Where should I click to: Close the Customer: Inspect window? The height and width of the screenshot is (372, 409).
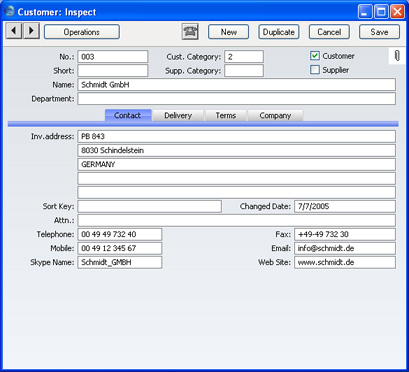(x=397, y=12)
